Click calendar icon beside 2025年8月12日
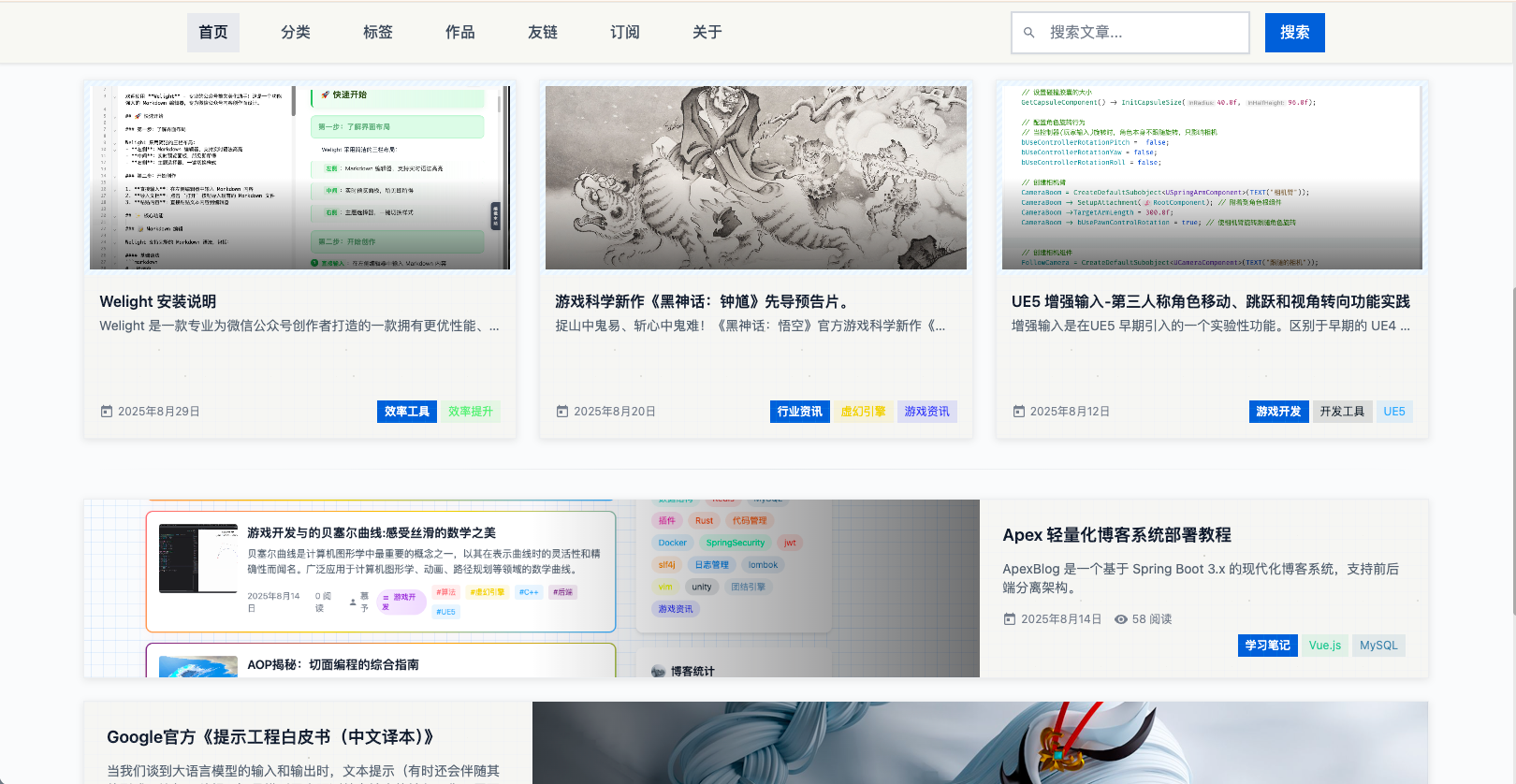Screen dimensions: 1516x784 [x=1019, y=412]
